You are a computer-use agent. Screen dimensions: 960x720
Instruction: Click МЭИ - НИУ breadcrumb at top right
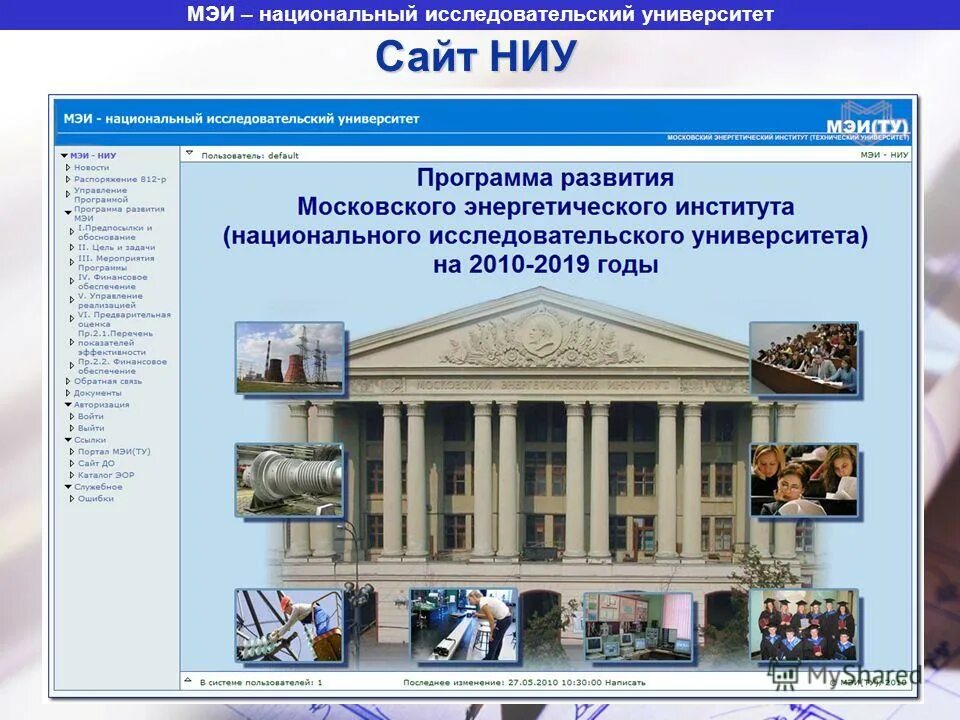tap(884, 155)
